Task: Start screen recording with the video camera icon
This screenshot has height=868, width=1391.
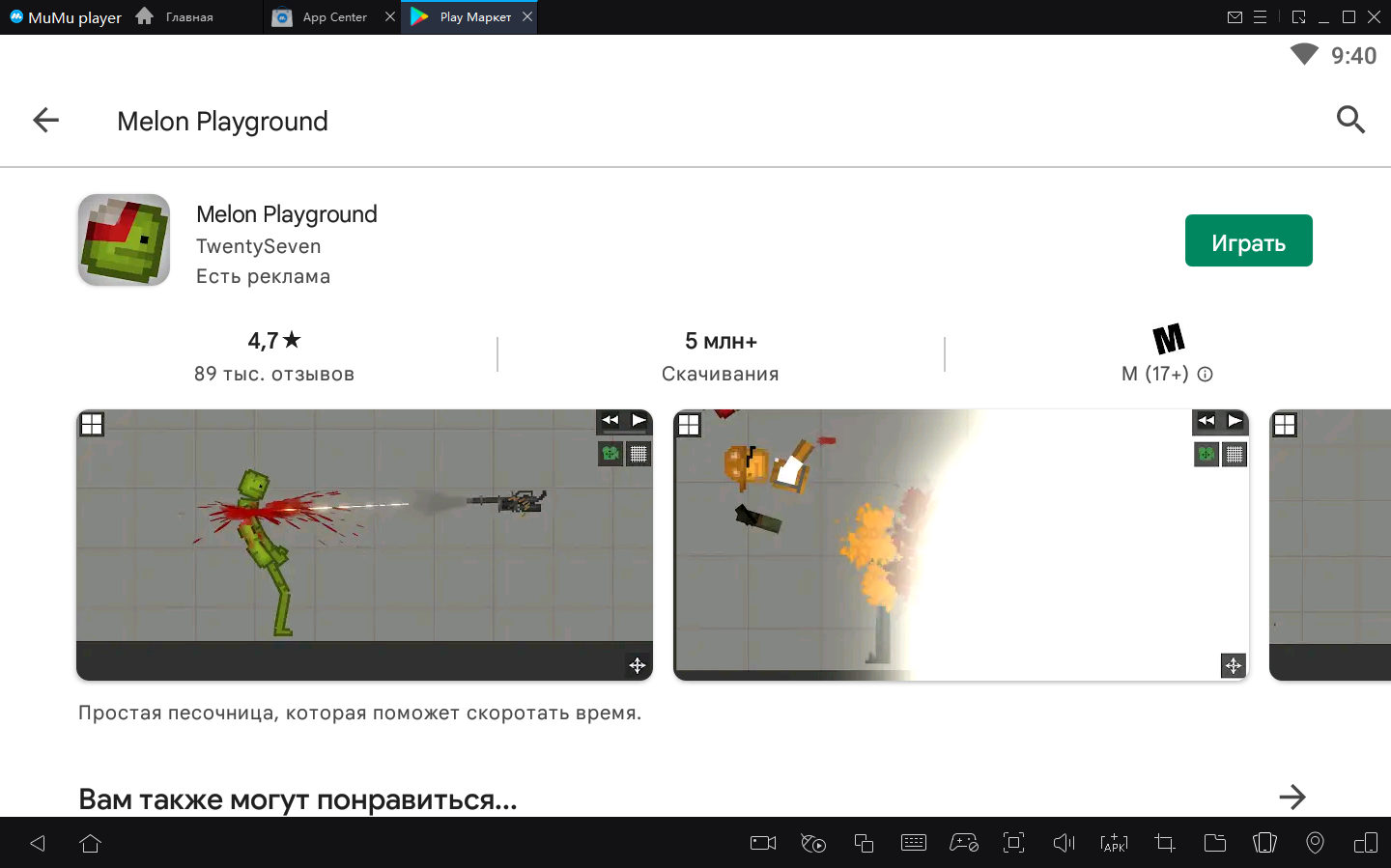Action: pyautogui.click(x=763, y=843)
